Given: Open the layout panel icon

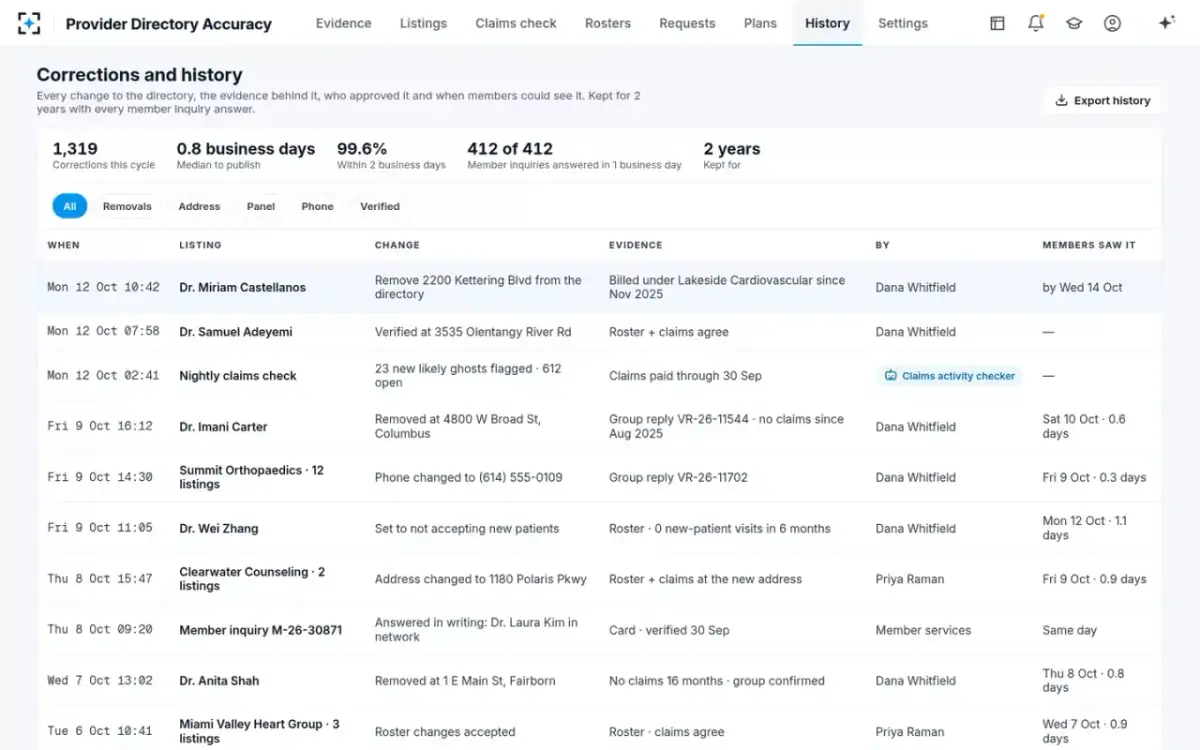Looking at the screenshot, I should pos(997,23).
